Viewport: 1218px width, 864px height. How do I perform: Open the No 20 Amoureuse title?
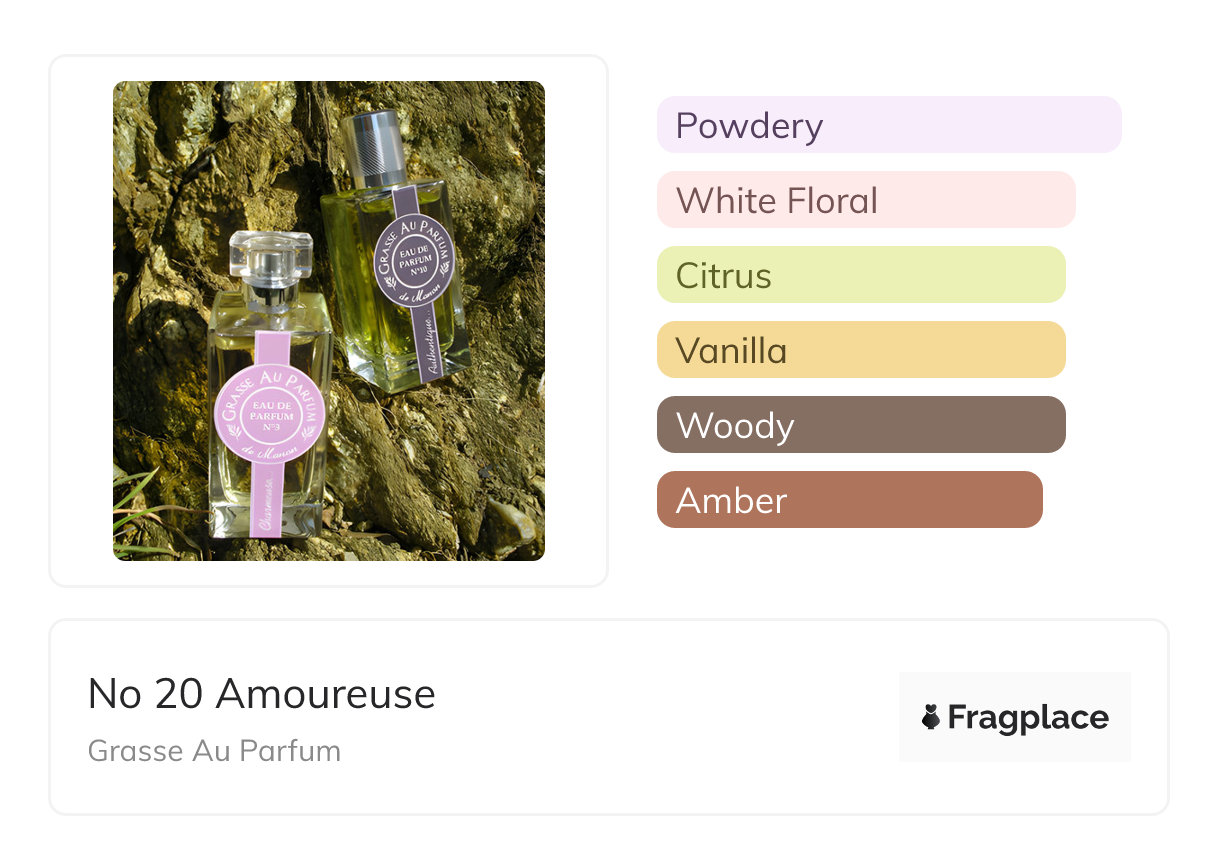coord(262,693)
